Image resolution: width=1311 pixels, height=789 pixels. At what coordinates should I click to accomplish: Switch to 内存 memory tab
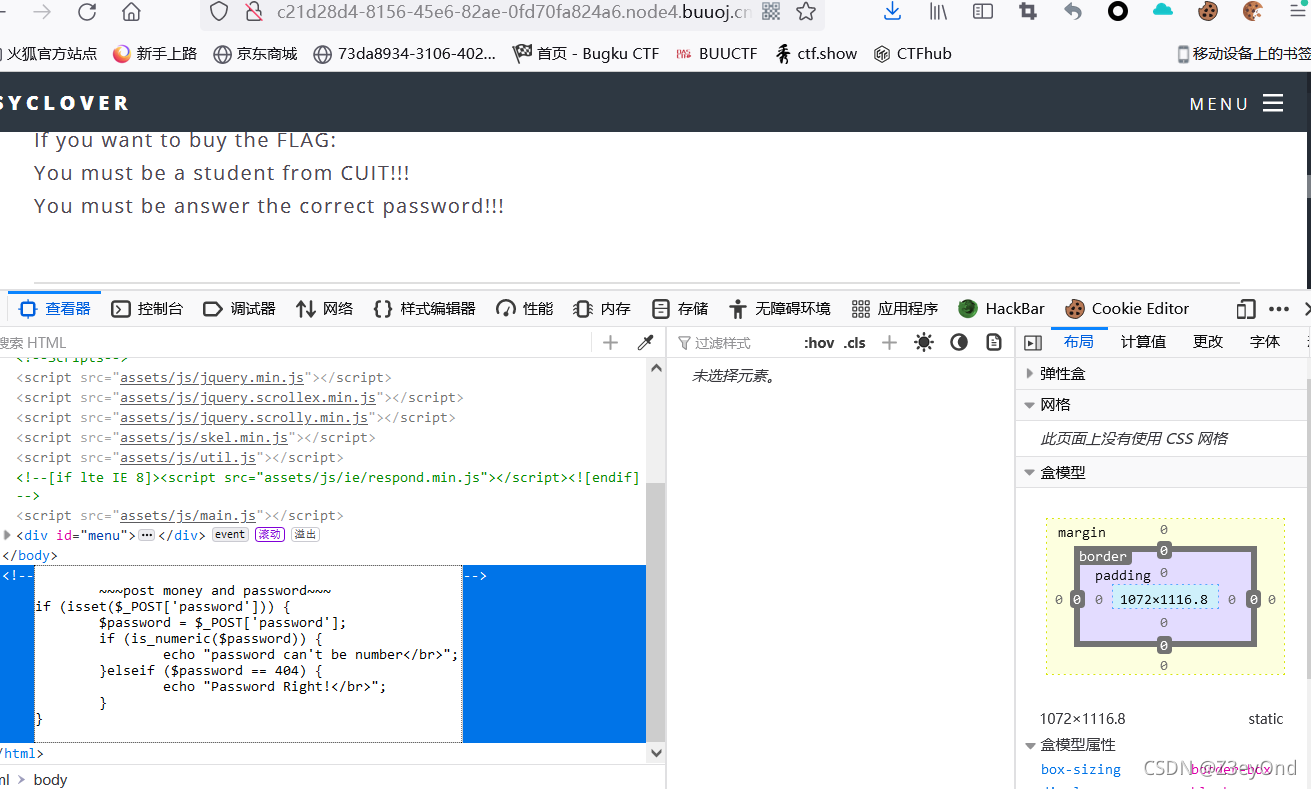[x=602, y=309]
